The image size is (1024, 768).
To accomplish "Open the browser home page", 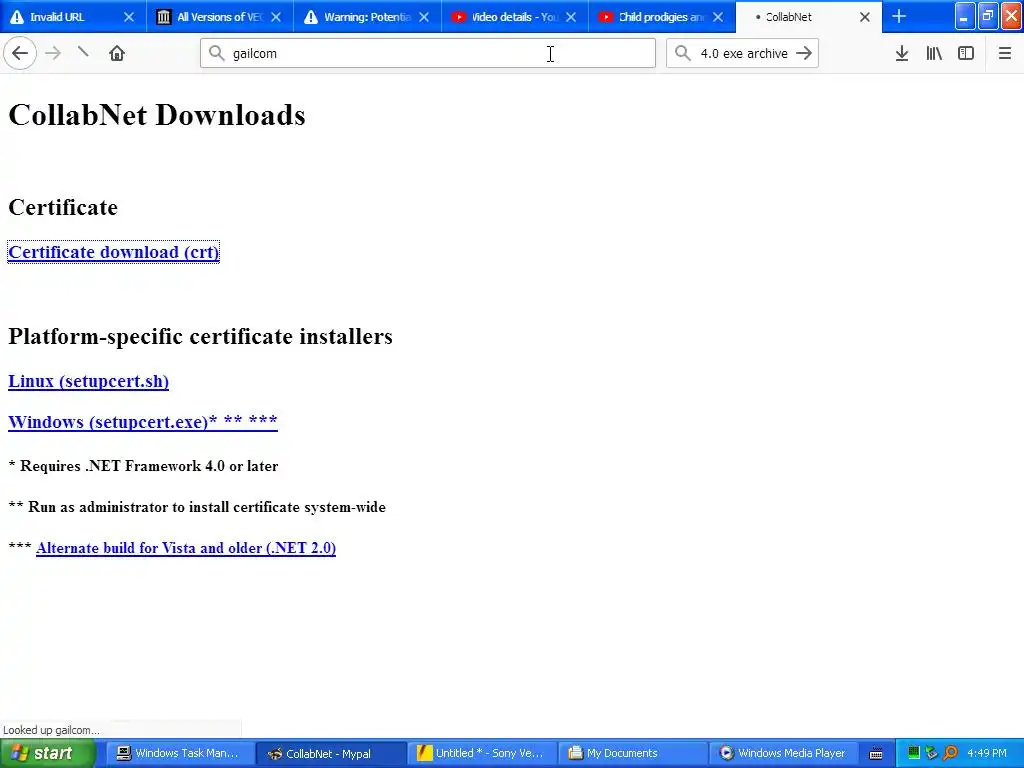I will pyautogui.click(x=117, y=54).
